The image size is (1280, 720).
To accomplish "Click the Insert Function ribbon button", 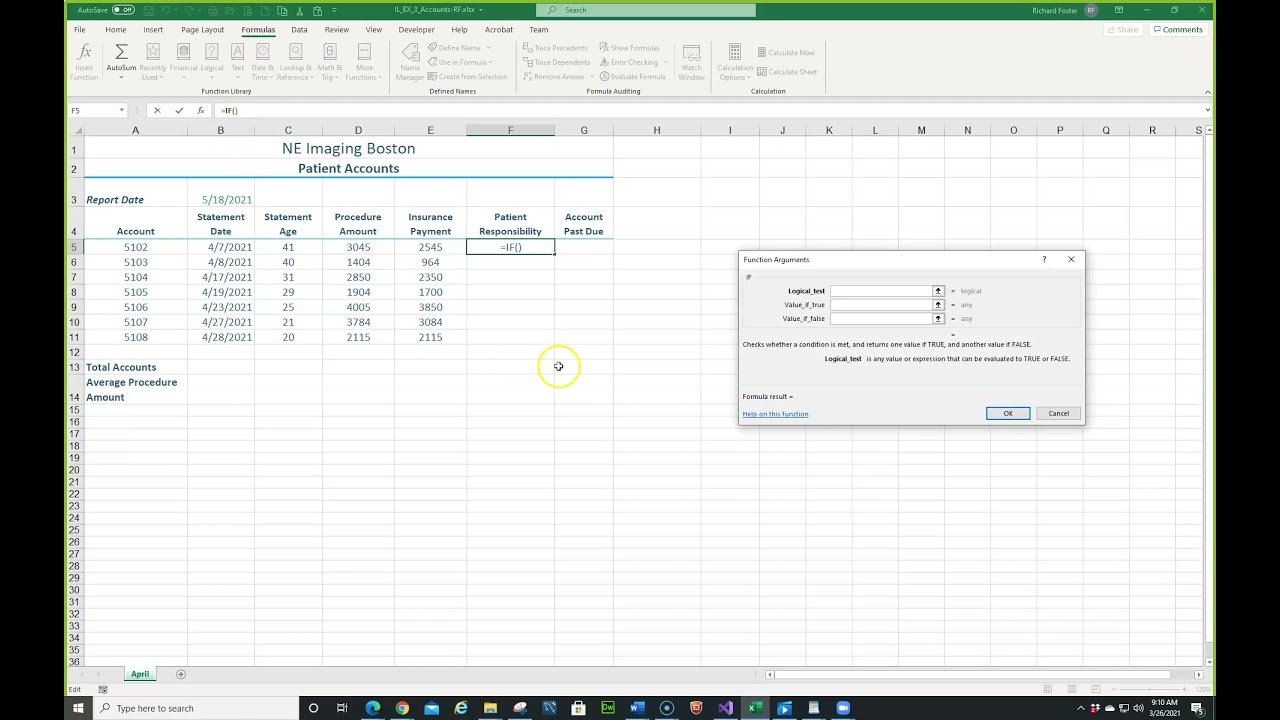I will [84, 63].
